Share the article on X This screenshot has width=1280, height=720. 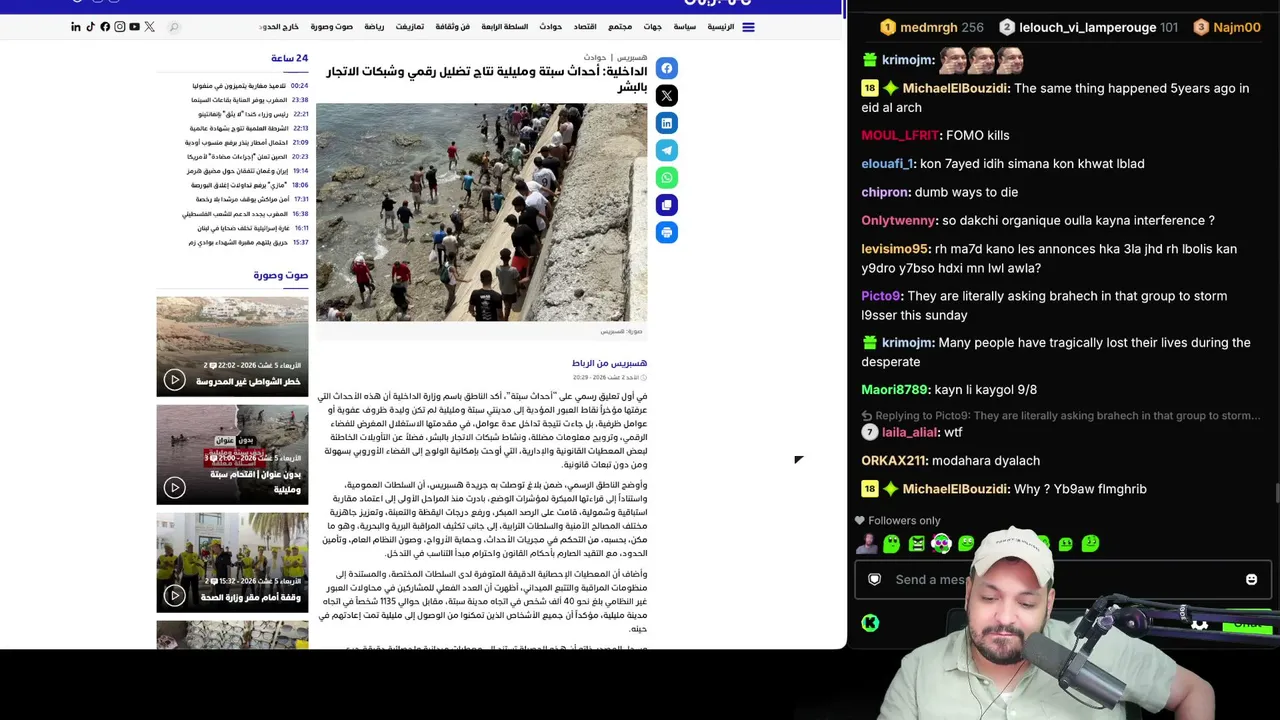[x=667, y=96]
